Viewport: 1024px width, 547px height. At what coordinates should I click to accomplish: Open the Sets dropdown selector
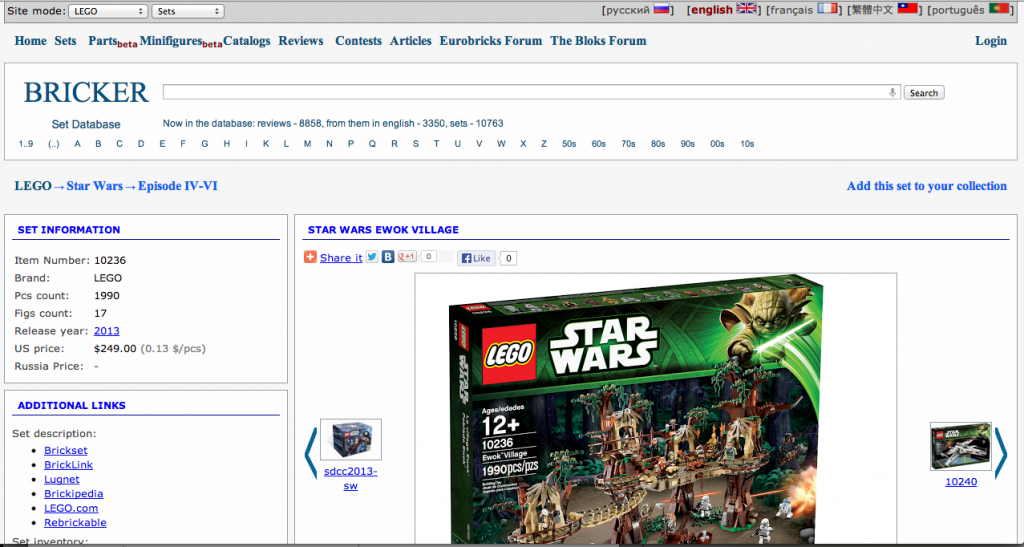[x=187, y=11]
